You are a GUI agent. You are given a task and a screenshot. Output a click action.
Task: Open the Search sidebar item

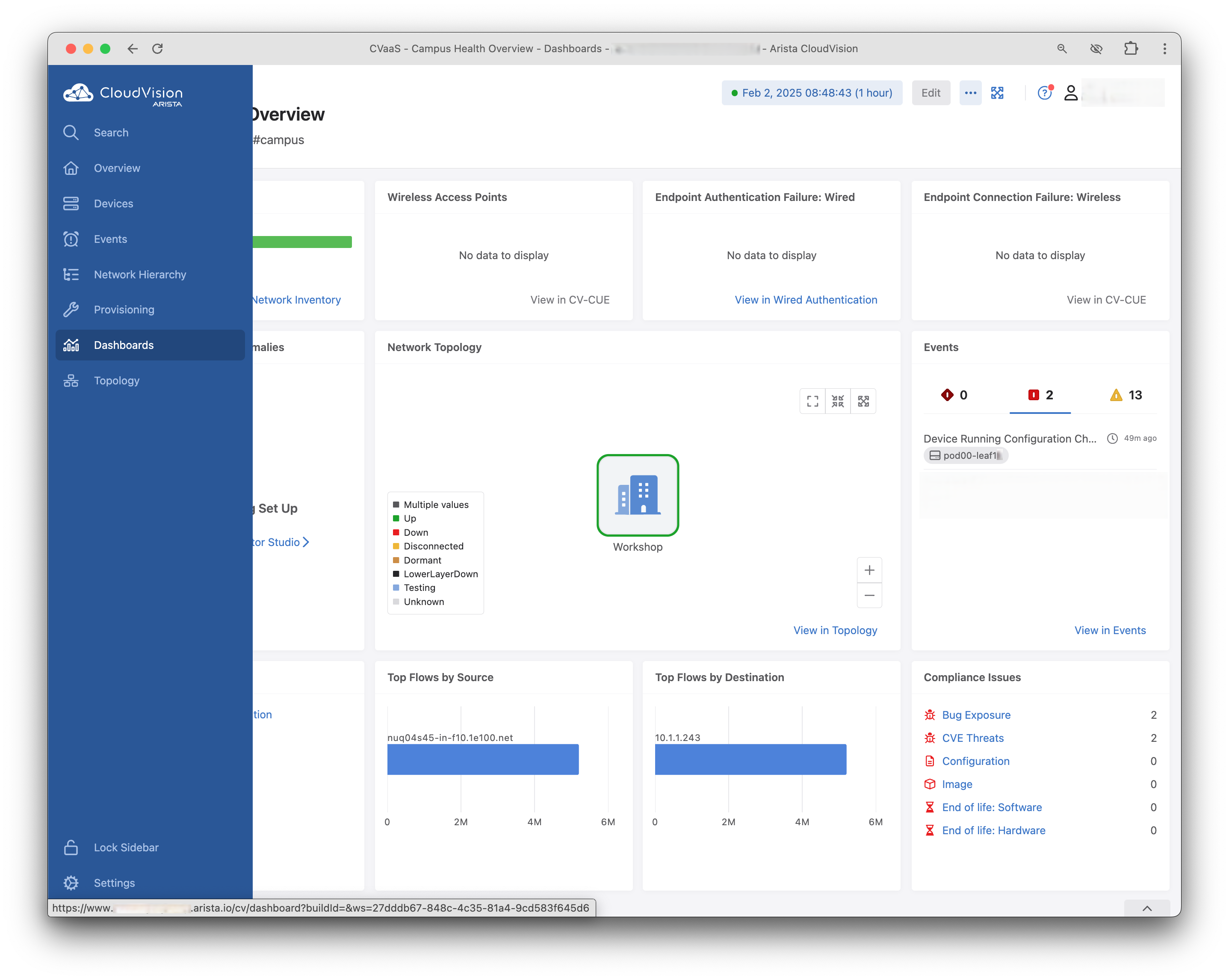pos(111,132)
